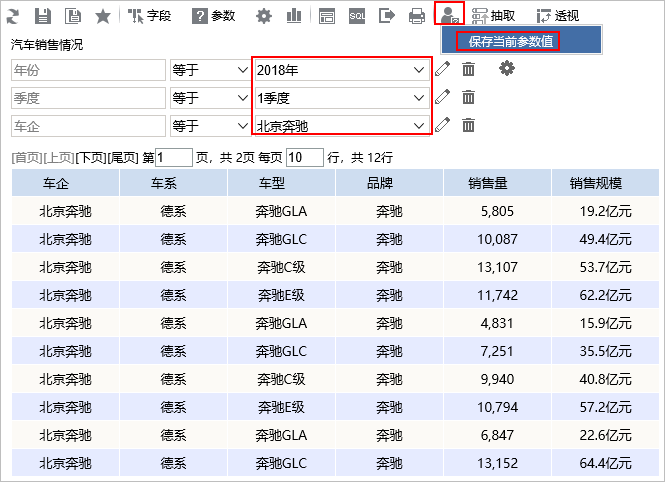Open the 等于 operator dropdown for 年份
Image resolution: width=665 pixels, height=482 pixels.
(210, 70)
